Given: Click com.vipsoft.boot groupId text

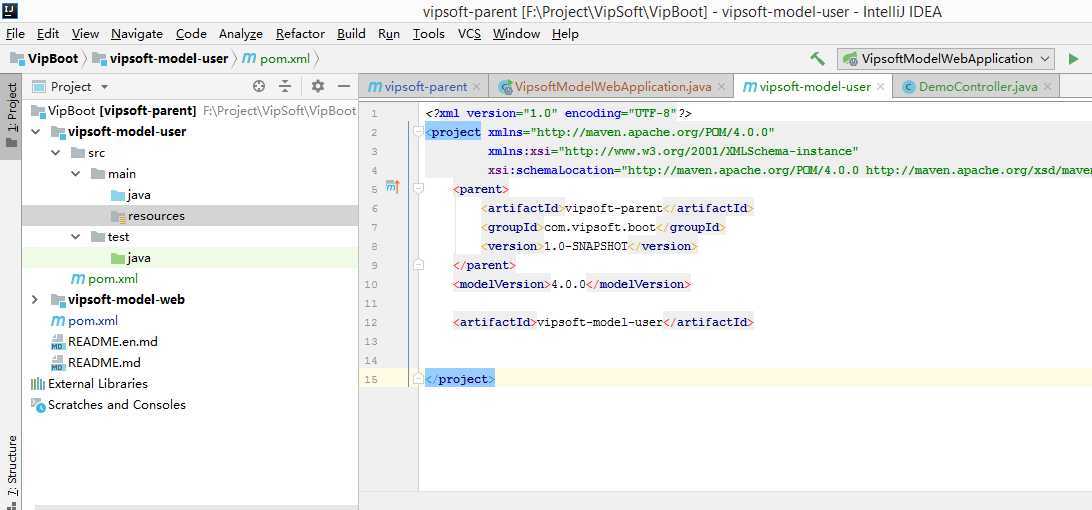Looking at the screenshot, I should 600,227.
